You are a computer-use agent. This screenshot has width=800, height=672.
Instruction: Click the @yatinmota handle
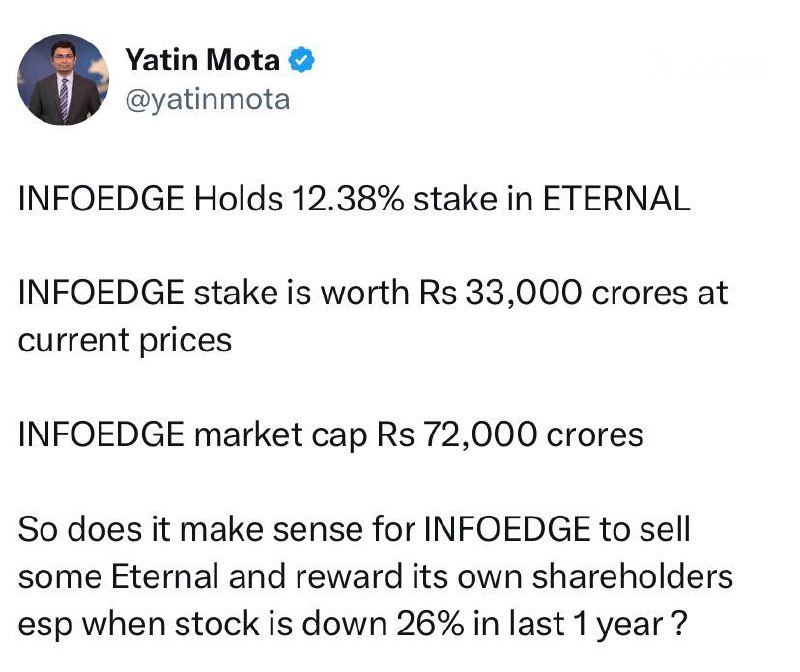[x=207, y=99]
